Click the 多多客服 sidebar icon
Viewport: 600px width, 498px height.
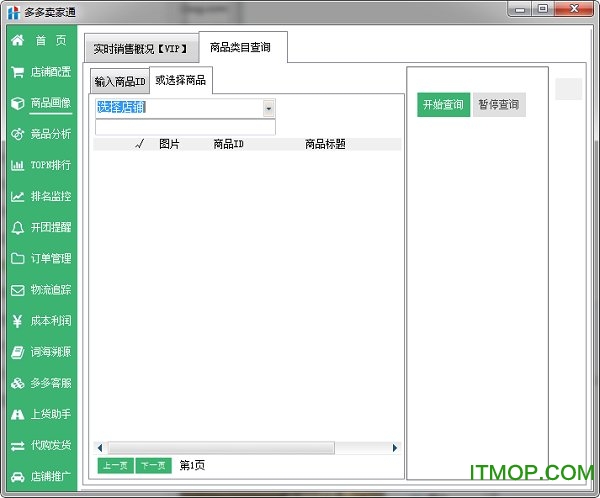click(x=18, y=383)
